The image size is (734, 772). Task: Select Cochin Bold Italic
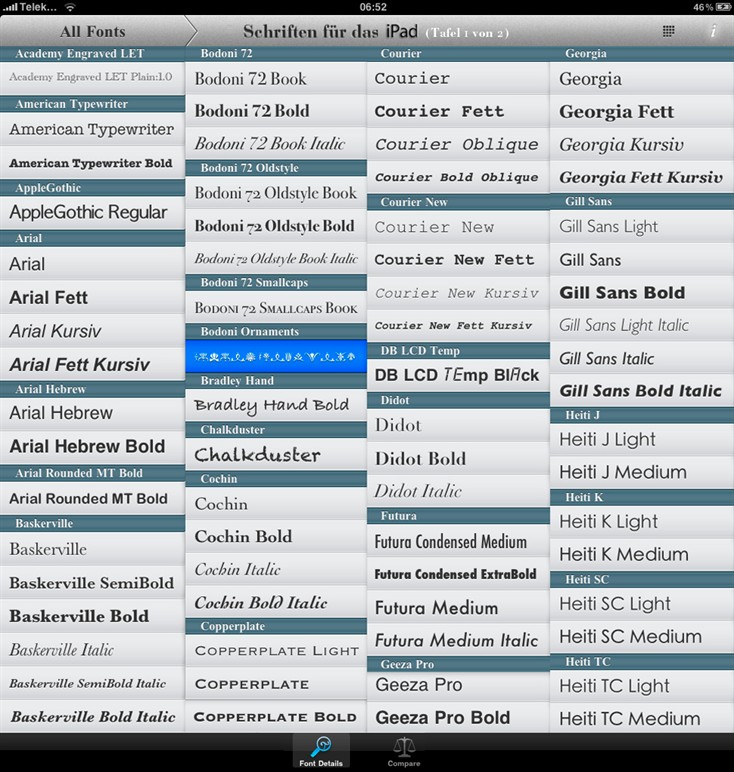276,602
